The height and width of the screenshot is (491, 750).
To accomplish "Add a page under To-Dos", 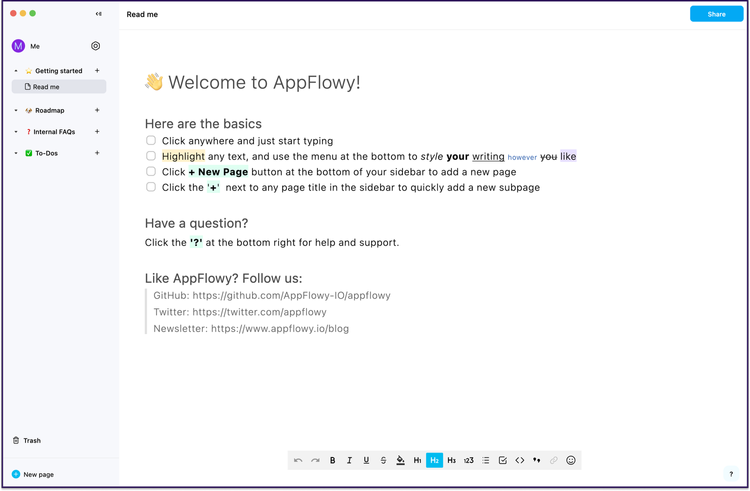I will (97, 153).
